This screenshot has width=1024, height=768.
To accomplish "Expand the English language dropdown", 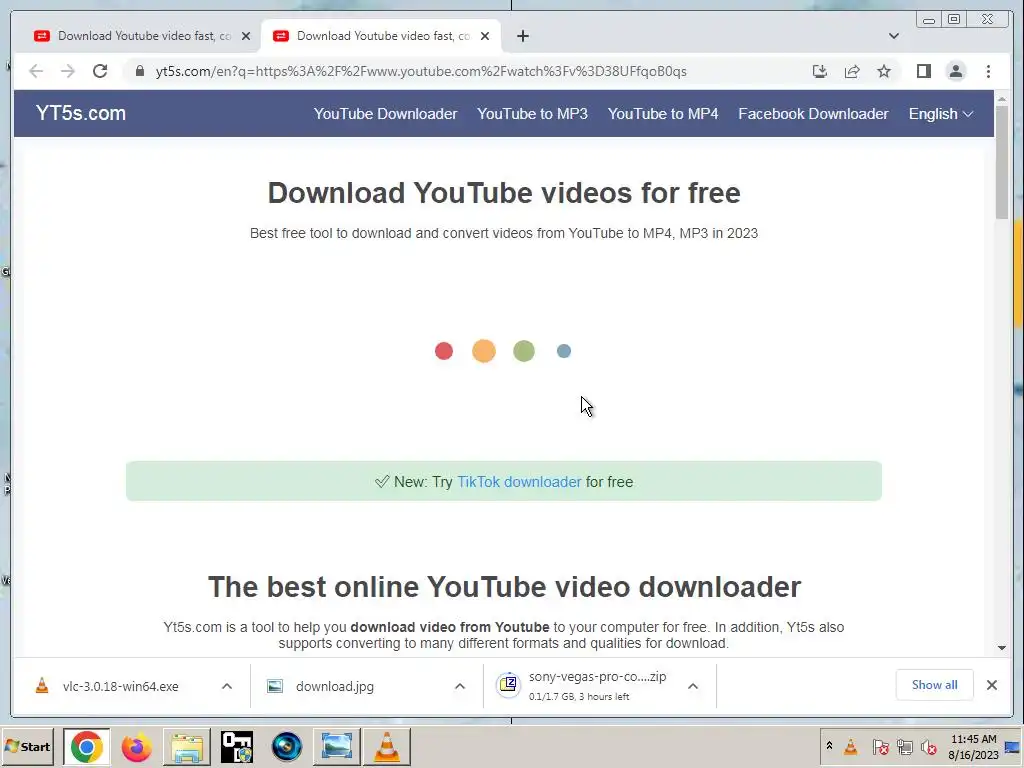I will click(940, 114).
